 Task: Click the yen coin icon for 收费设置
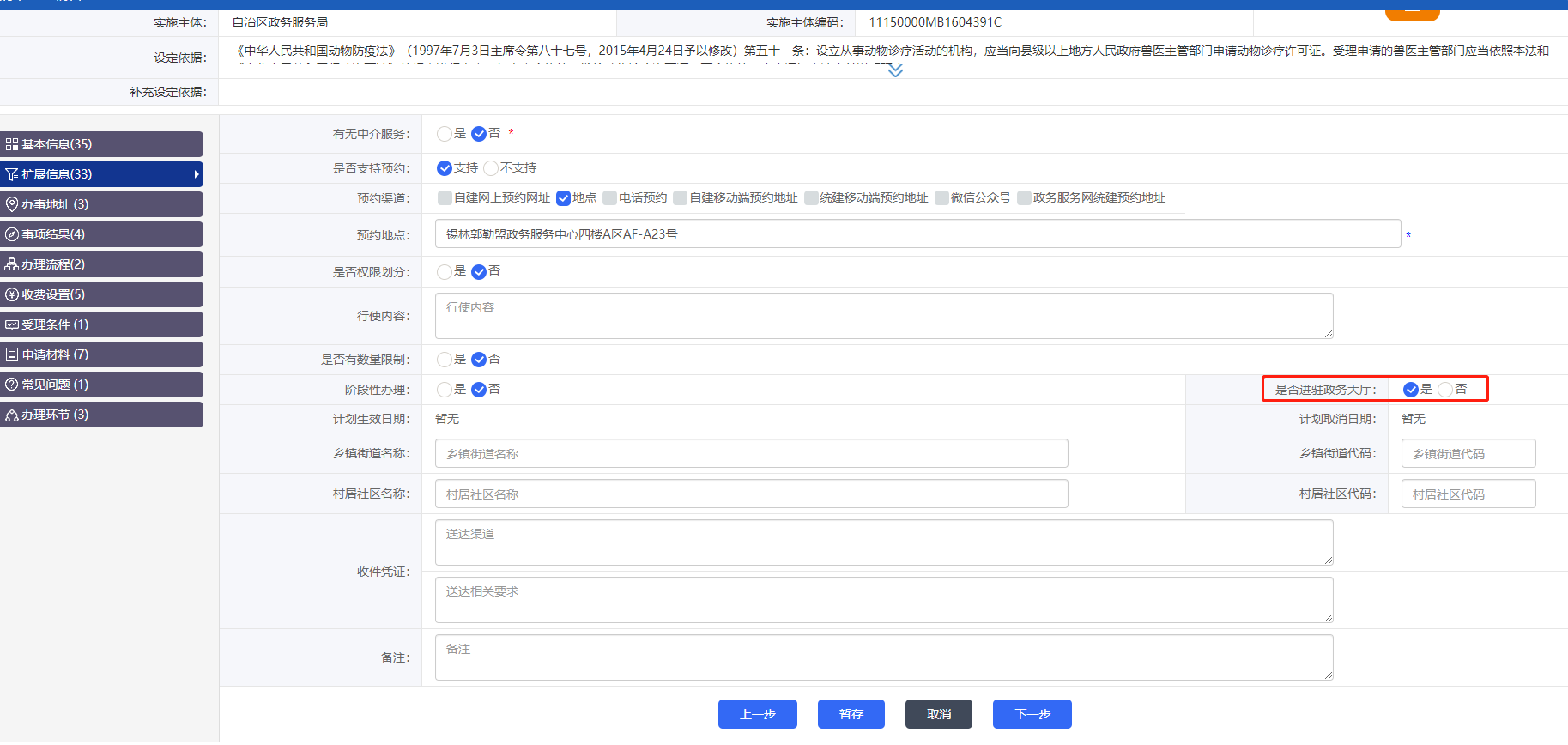[12, 294]
